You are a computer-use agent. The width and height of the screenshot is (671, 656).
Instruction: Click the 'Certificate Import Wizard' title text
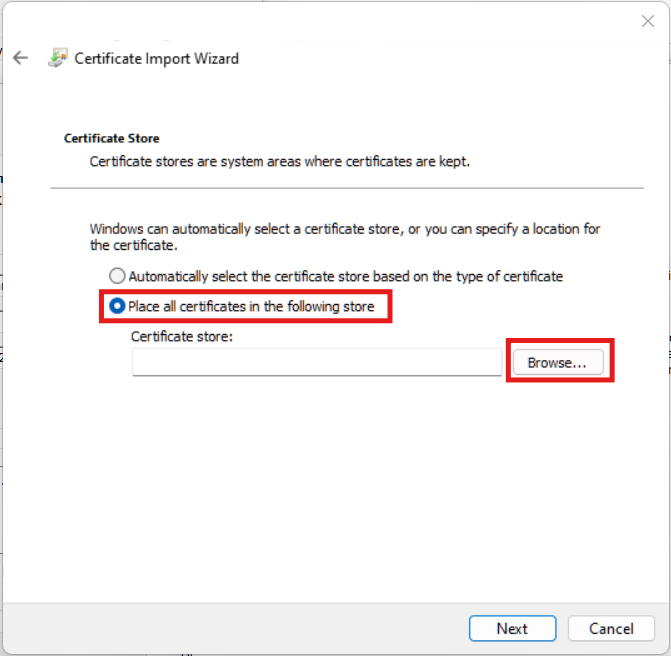click(157, 58)
